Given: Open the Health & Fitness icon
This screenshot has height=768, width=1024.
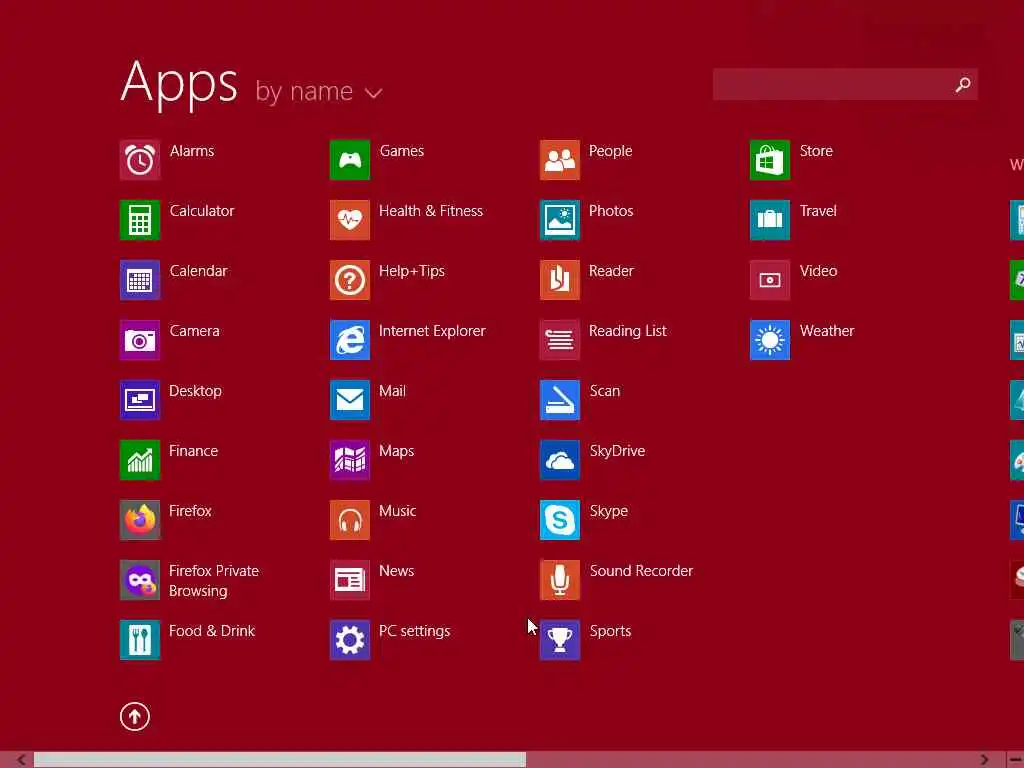Looking at the screenshot, I should 350,220.
